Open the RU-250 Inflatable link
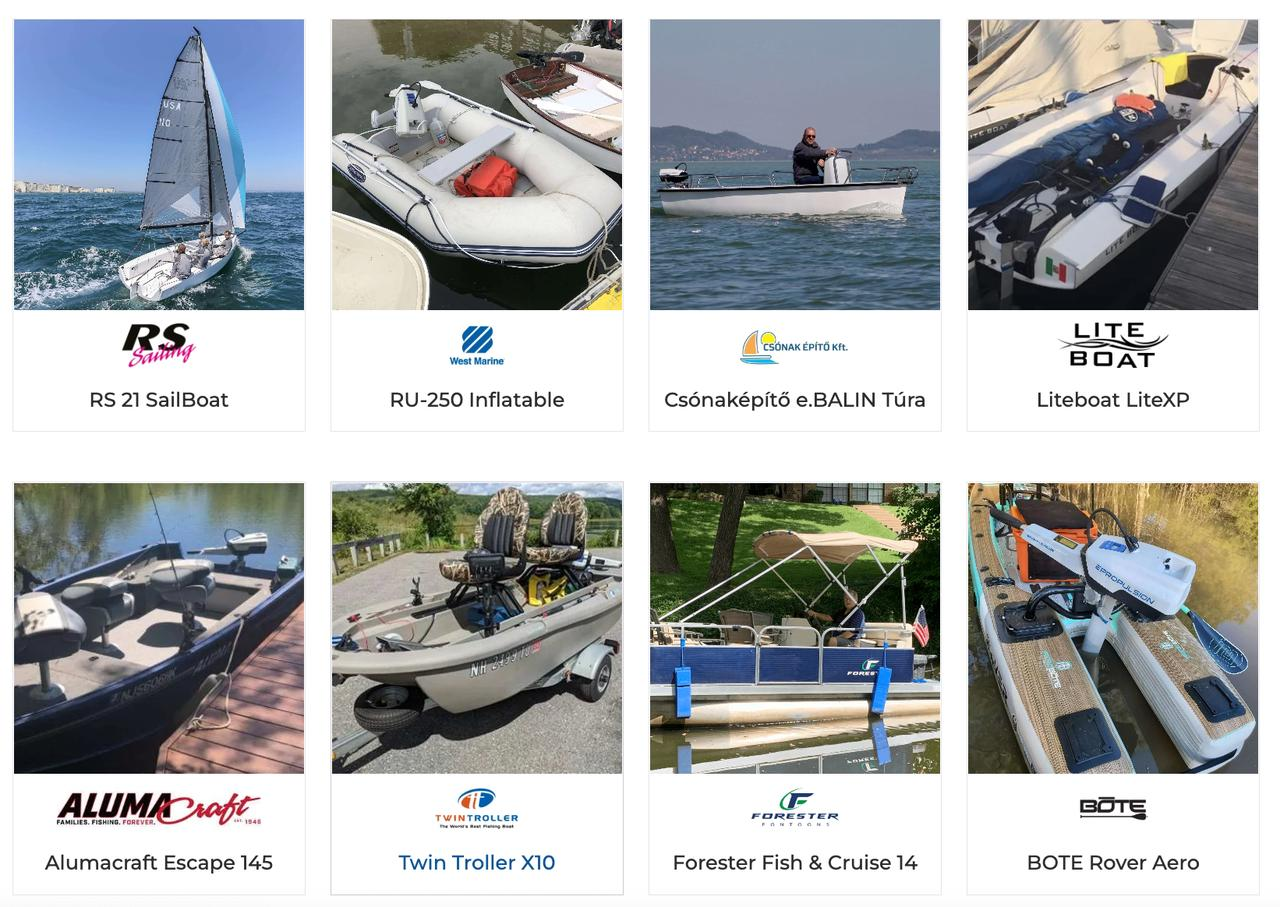The image size is (1280, 907). point(477,400)
